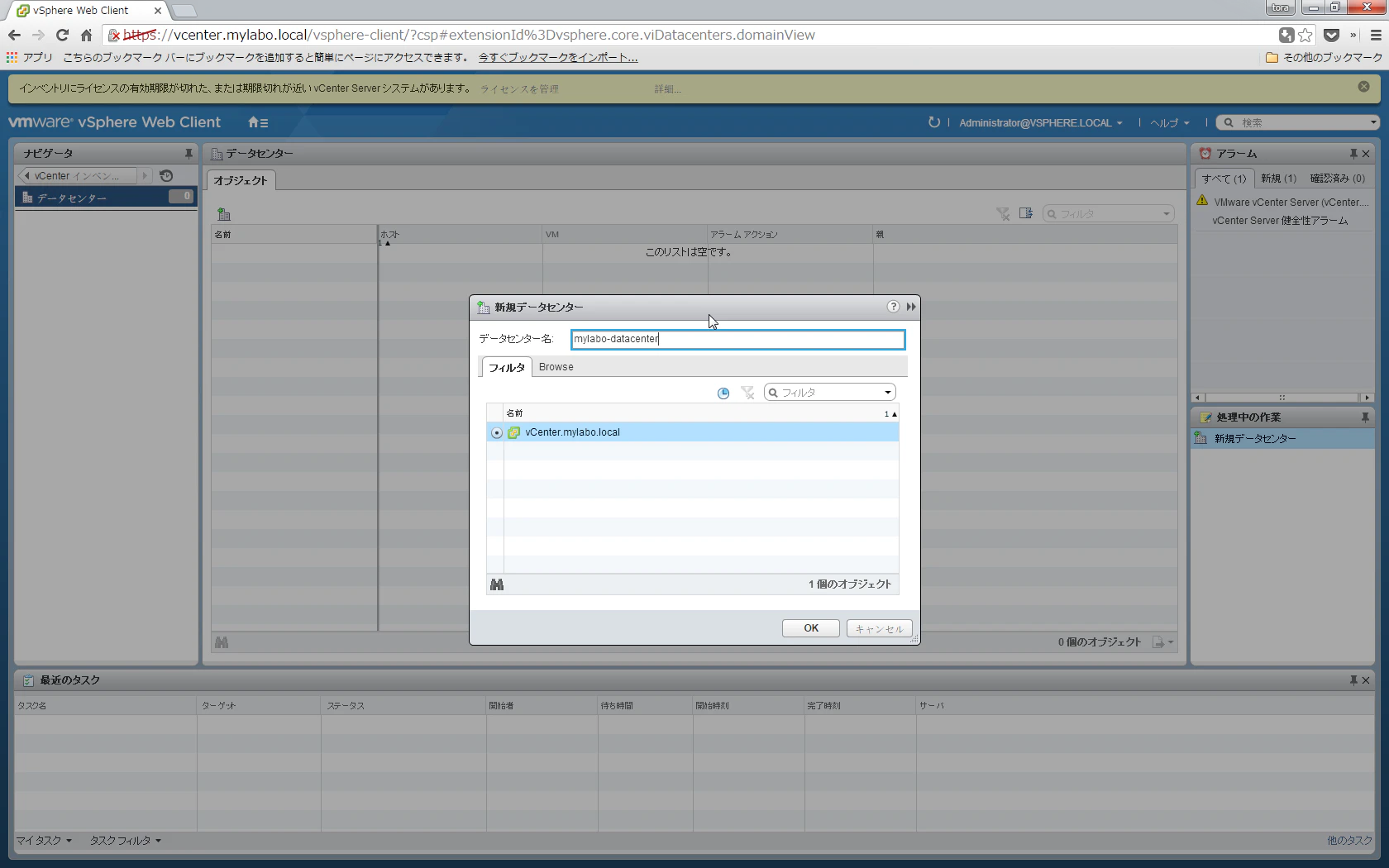
Task: Switch to the Browse tab in the dialog
Action: tap(556, 367)
